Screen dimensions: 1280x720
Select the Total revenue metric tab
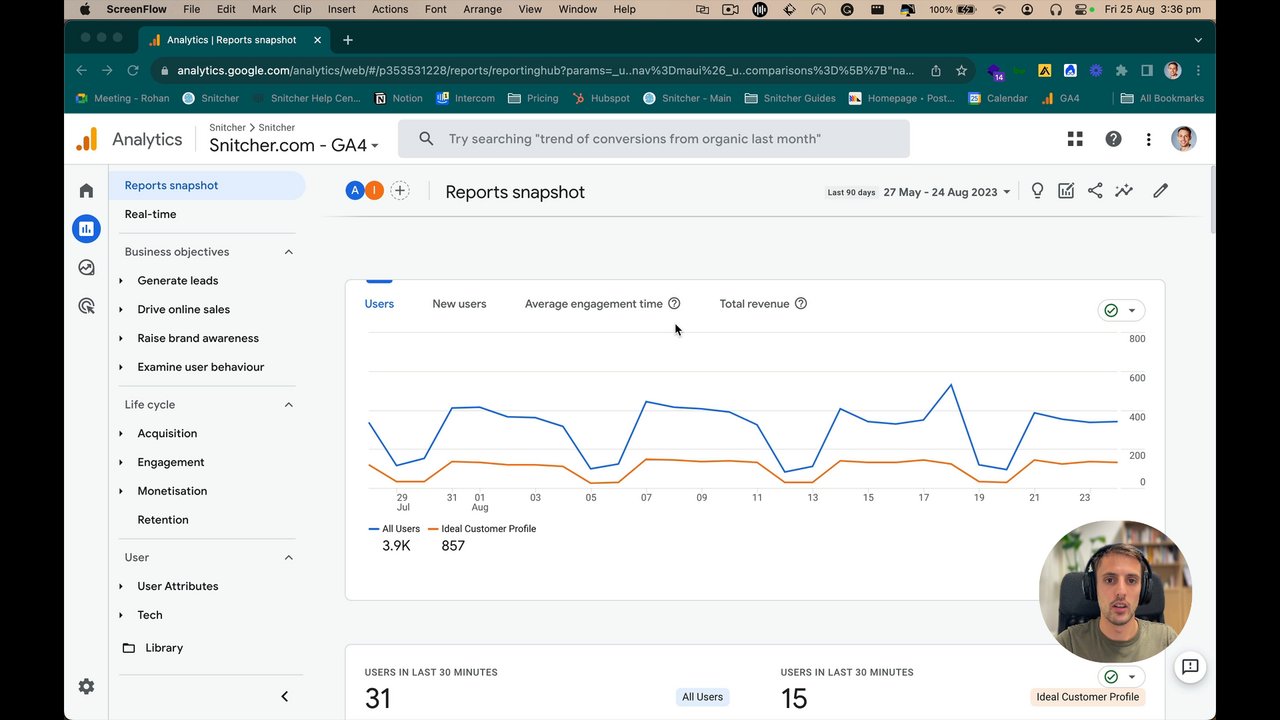click(754, 304)
